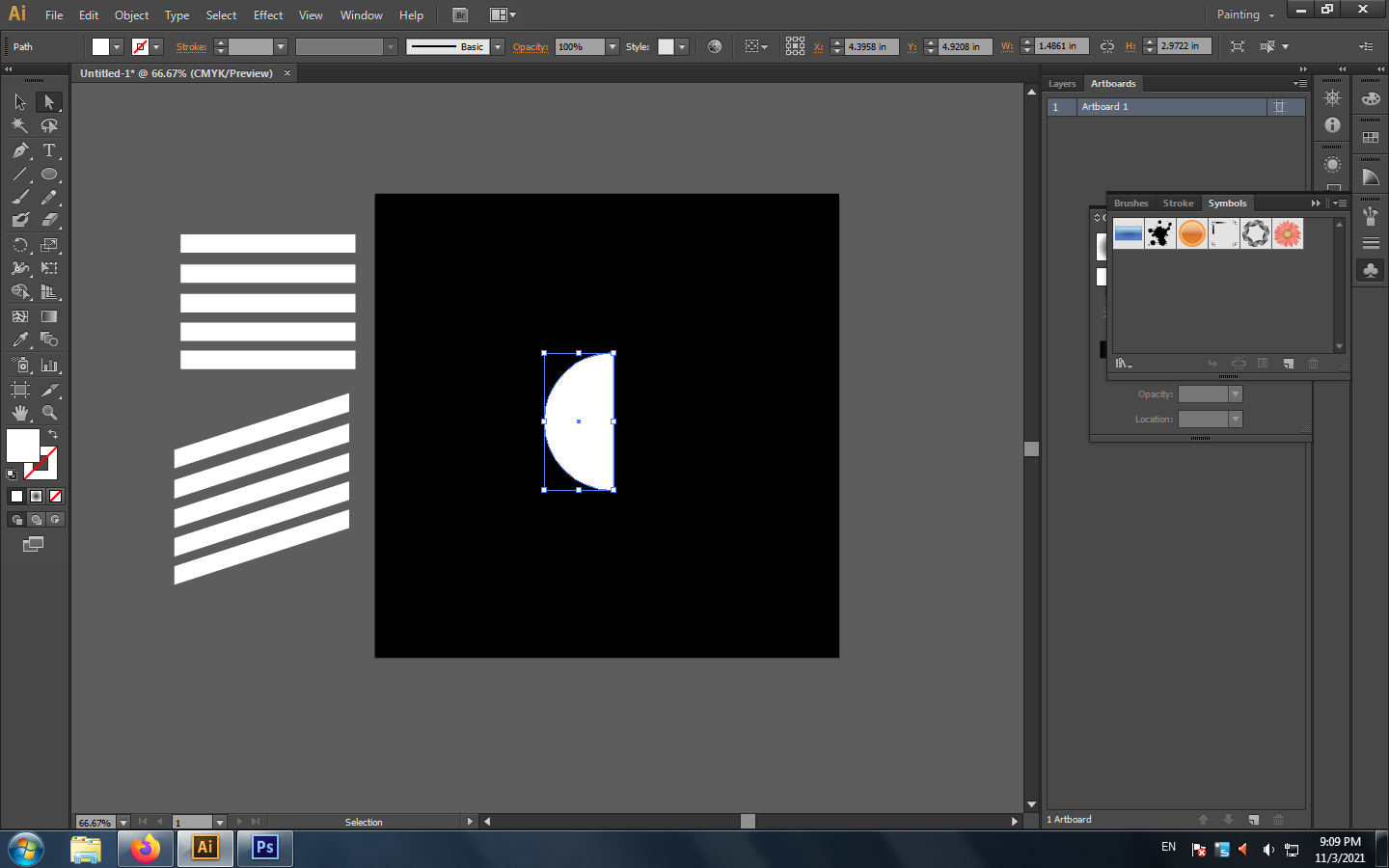The height and width of the screenshot is (868, 1389).
Task: Toggle the constrain width and height proportions link
Action: tap(1106, 46)
